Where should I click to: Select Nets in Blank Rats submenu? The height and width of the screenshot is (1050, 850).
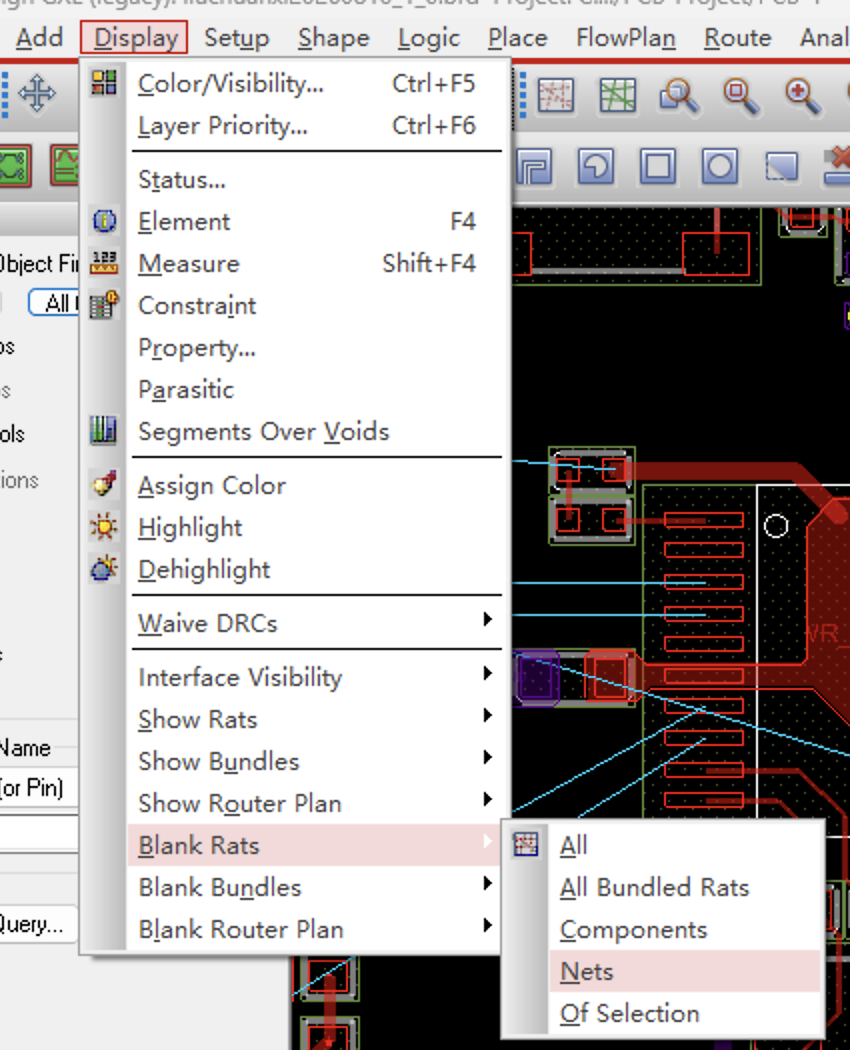[685, 972]
